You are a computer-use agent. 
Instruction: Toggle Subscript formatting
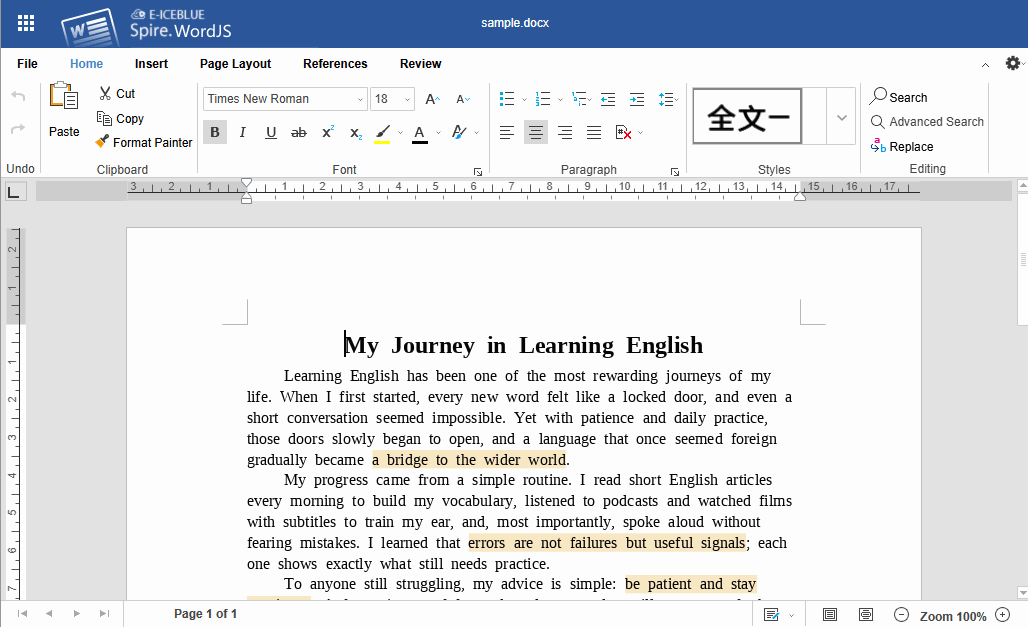tap(356, 133)
